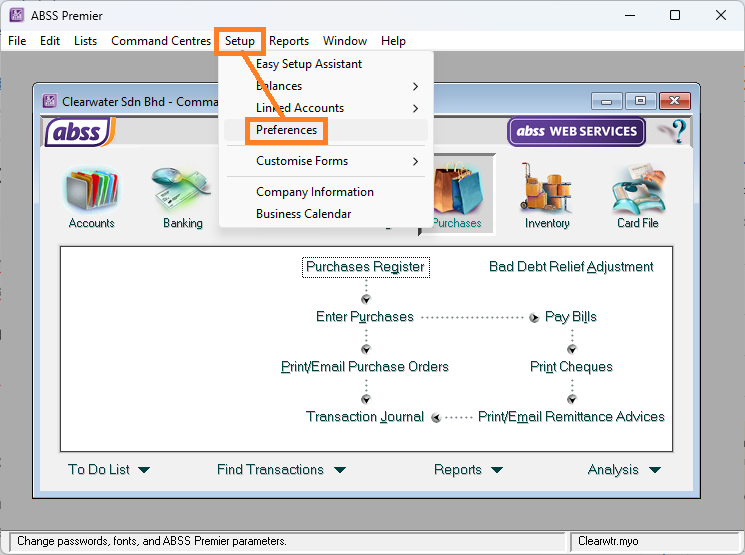Open Print Cheques
Viewport: 745px width, 555px height.
(571, 367)
